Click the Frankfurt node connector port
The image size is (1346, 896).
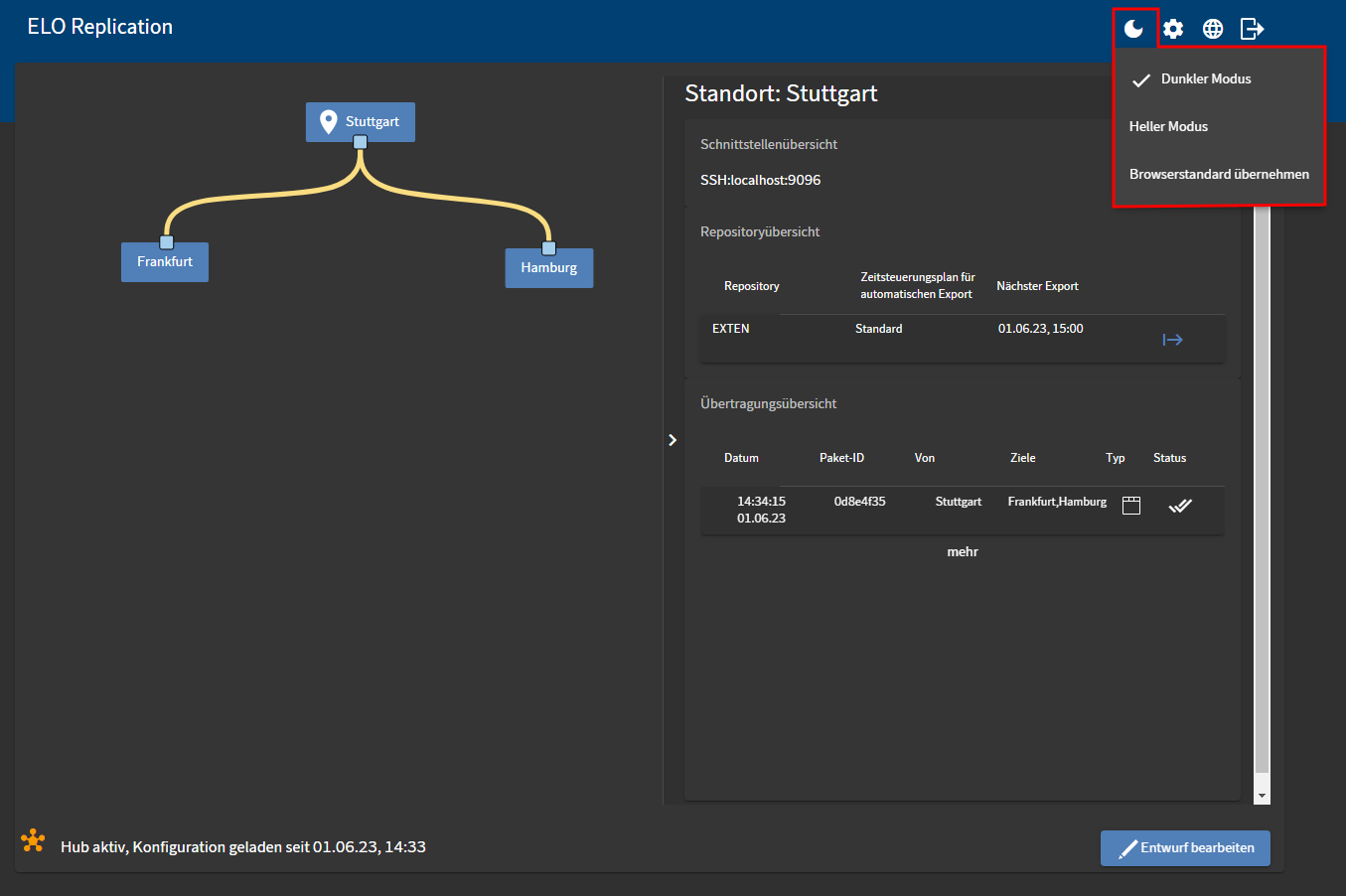[167, 242]
